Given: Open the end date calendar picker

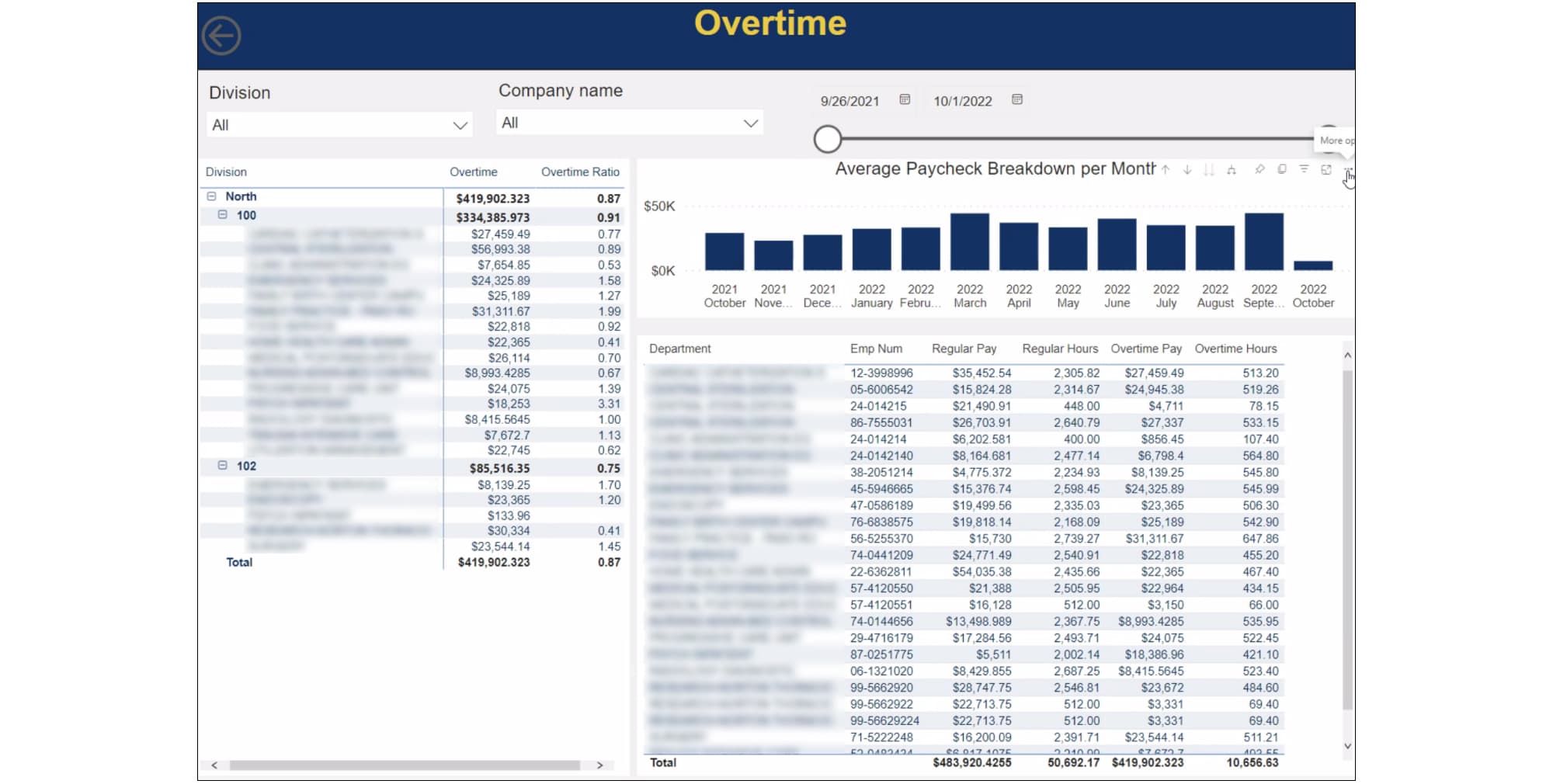Looking at the screenshot, I should (x=1017, y=99).
